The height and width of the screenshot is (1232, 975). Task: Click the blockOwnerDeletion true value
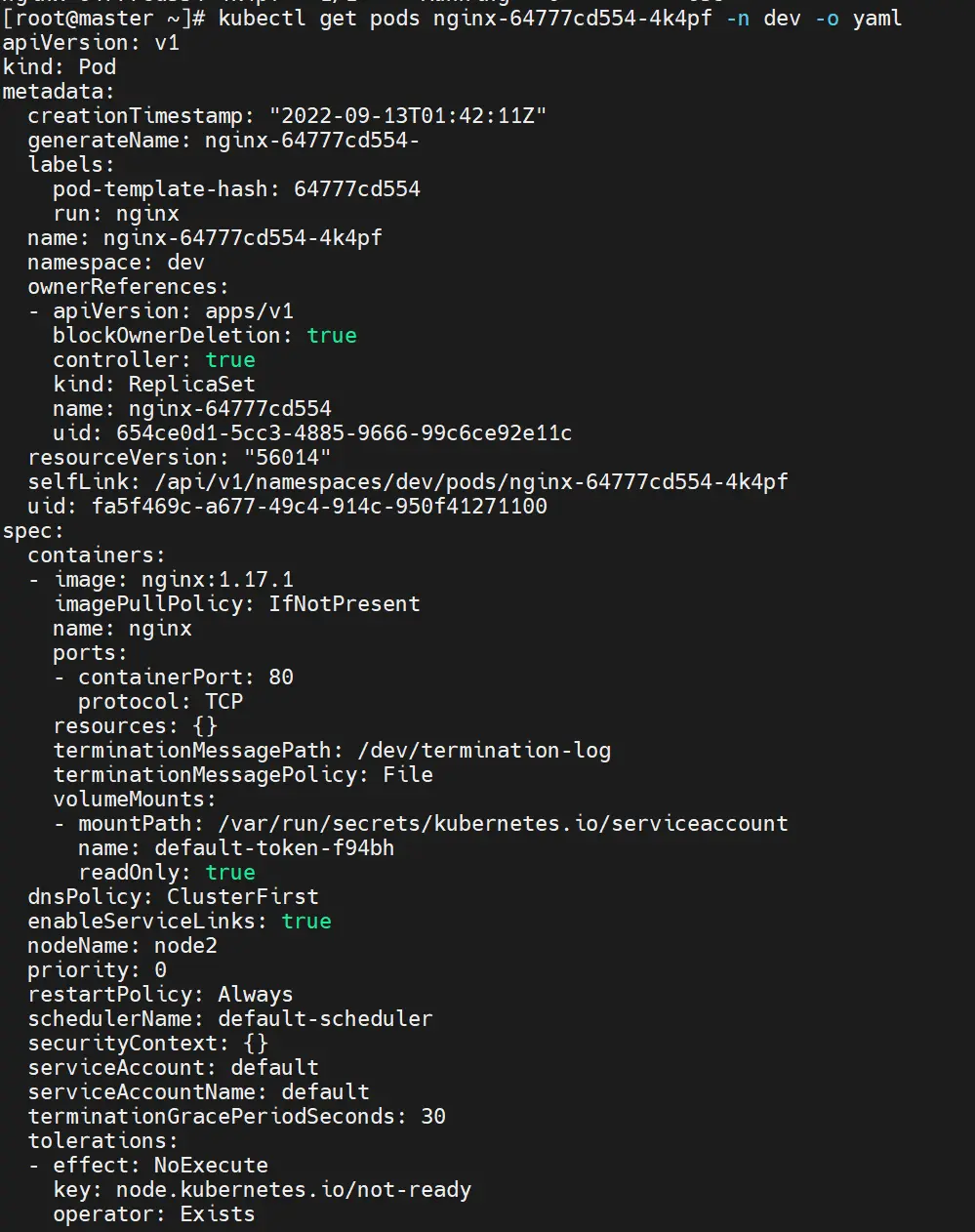coord(332,336)
